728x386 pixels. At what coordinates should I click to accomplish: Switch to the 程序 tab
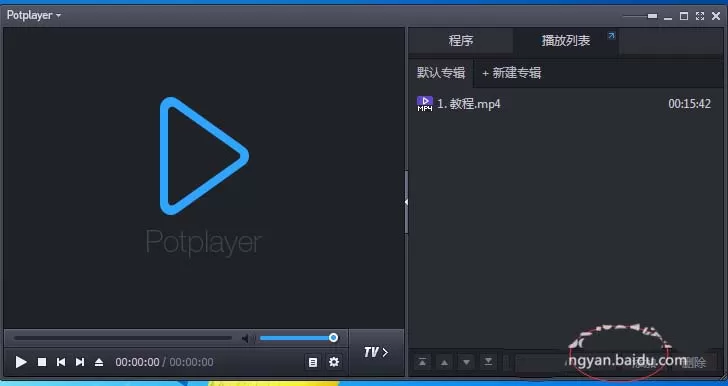point(461,41)
